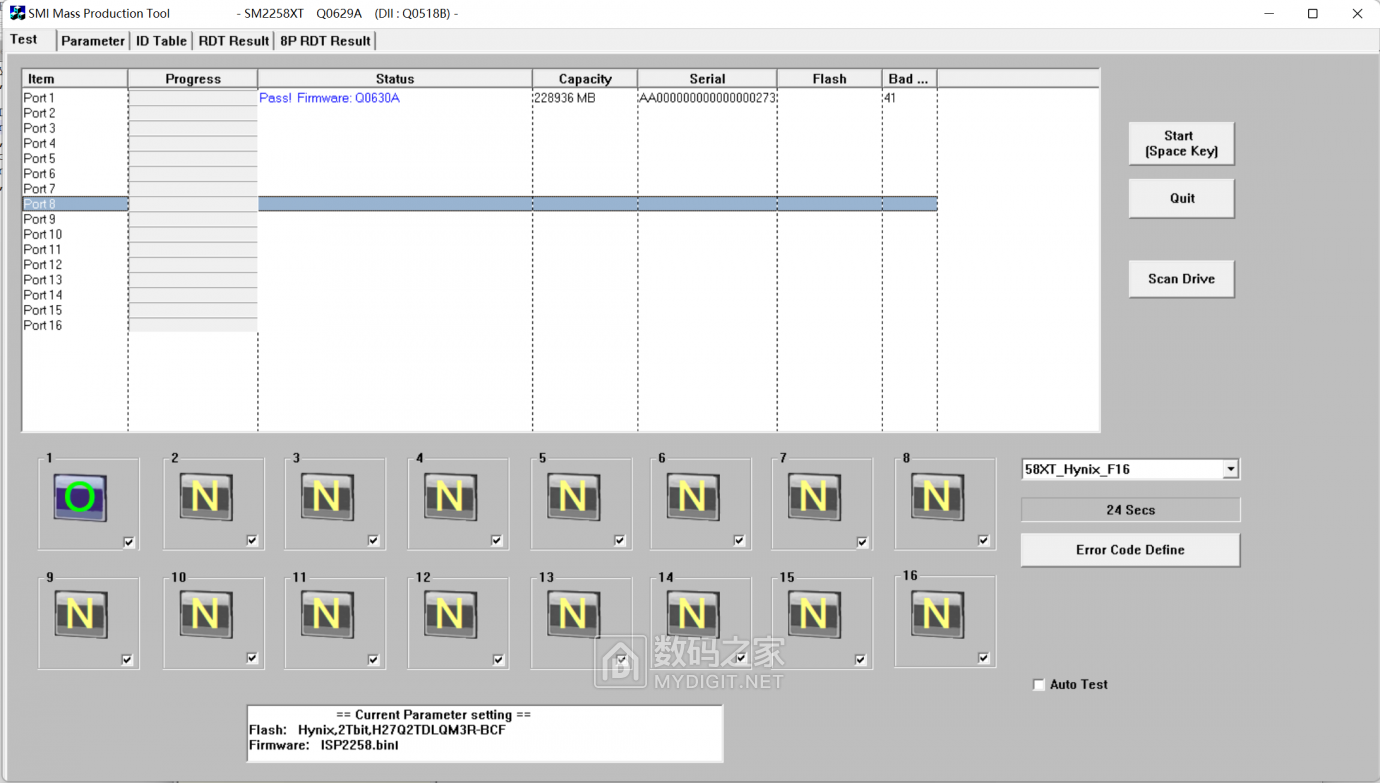The height and width of the screenshot is (783, 1380).
Task: Go to the RDT Result tab
Action: 234,41
